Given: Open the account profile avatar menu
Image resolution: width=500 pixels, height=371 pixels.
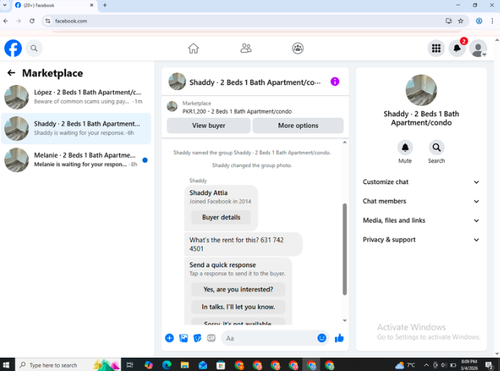Looking at the screenshot, I should [x=478, y=49].
